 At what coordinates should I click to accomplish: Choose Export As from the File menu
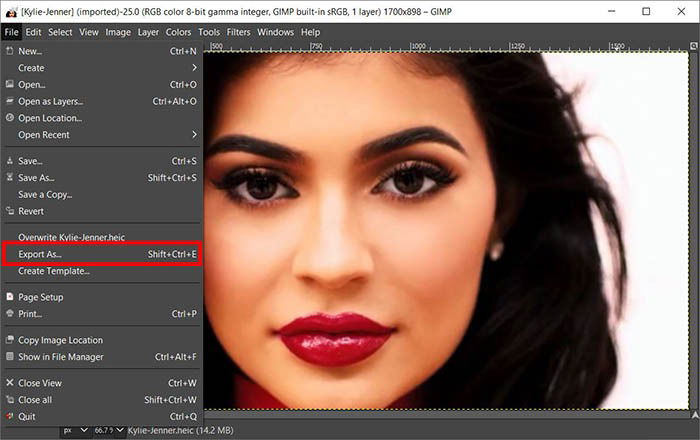pyautogui.click(x=102, y=254)
